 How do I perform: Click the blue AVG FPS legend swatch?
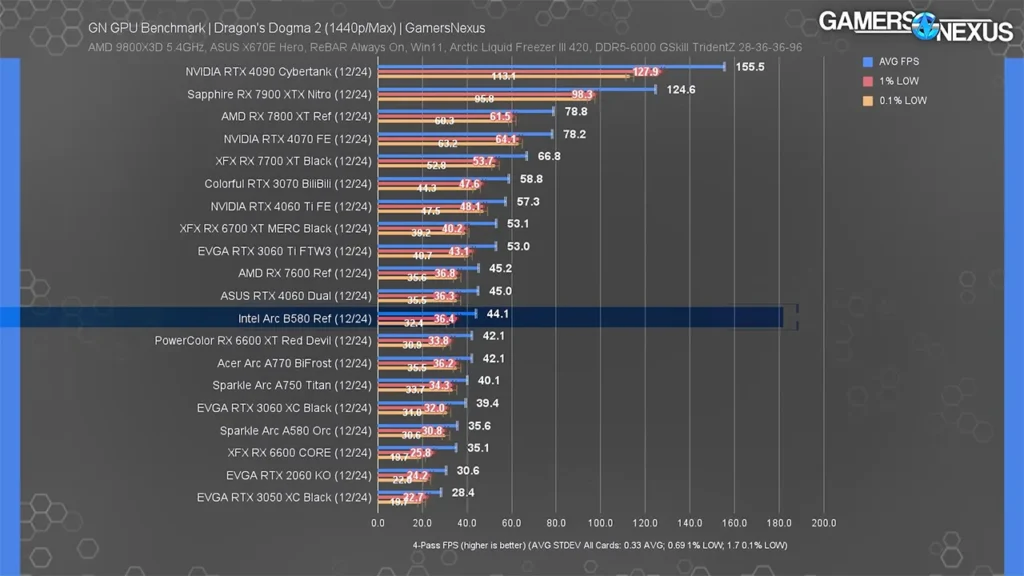[868, 61]
